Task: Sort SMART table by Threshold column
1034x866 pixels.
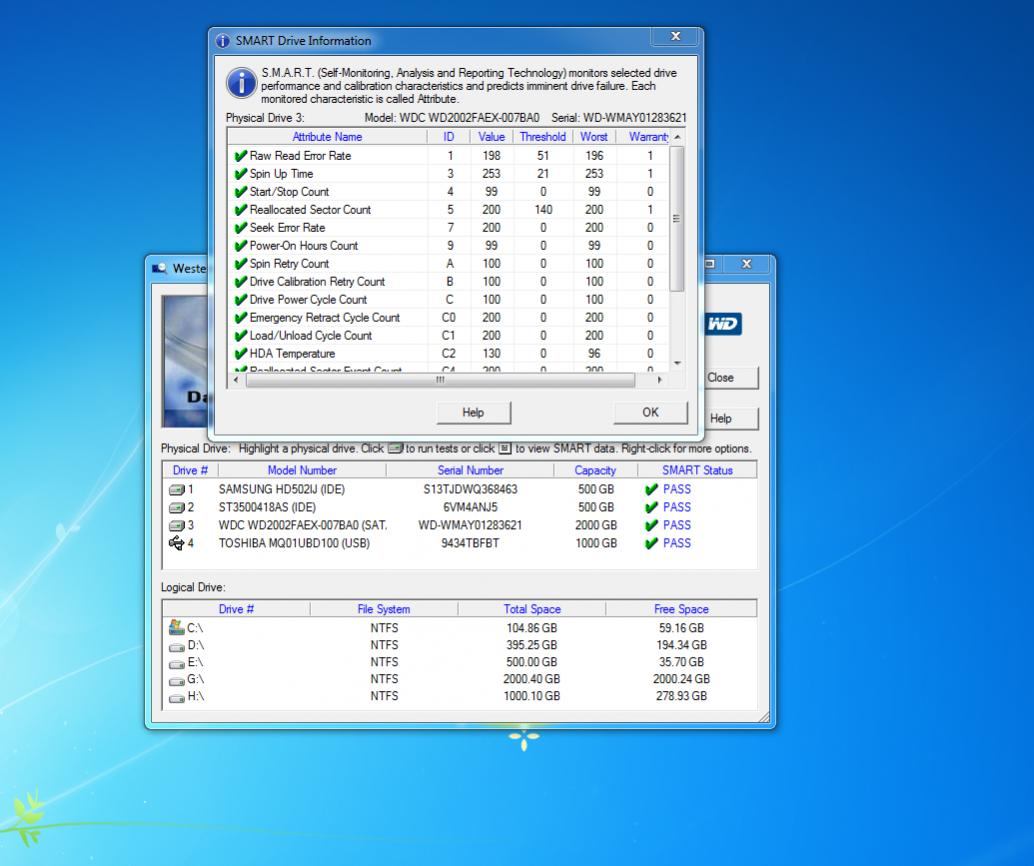Action: pyautogui.click(x=543, y=137)
